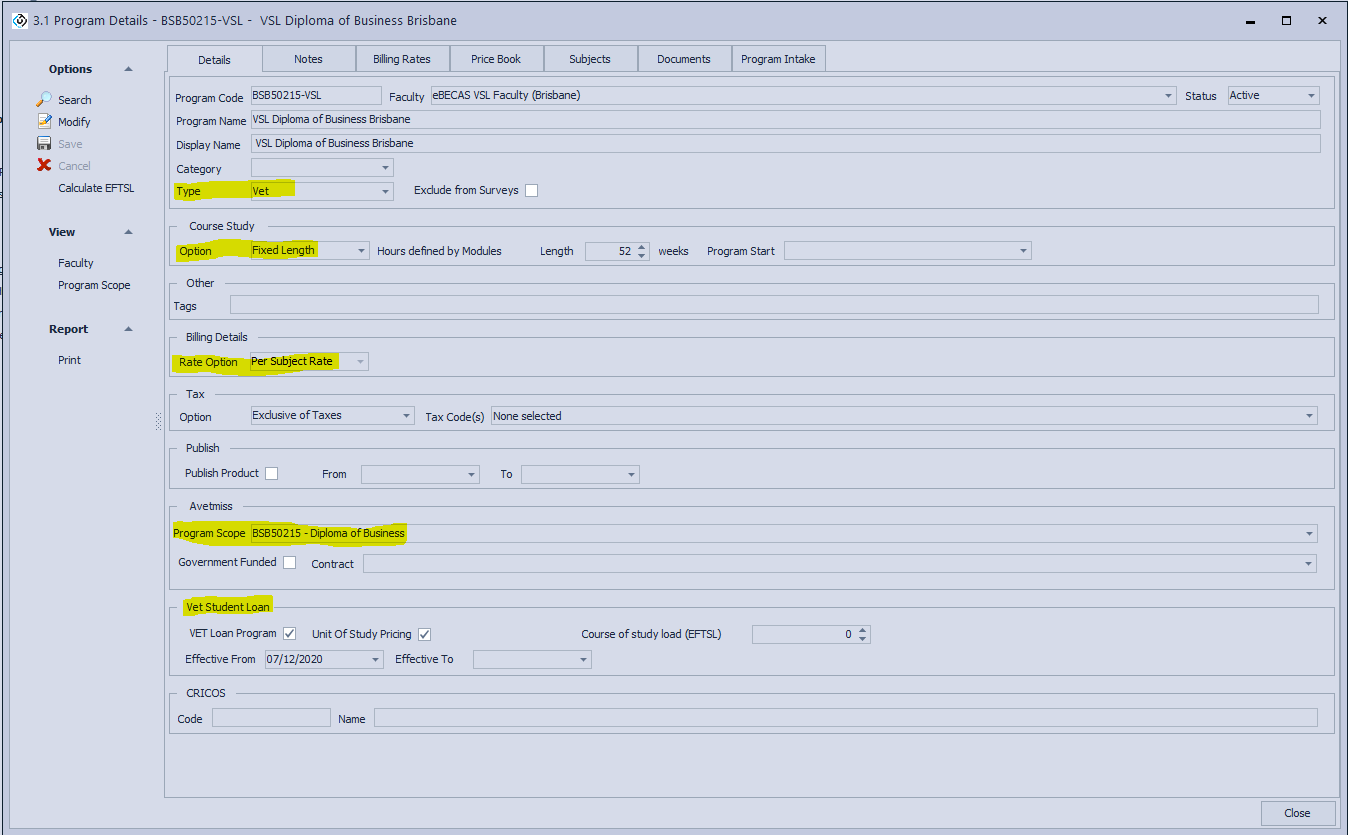Expand the Program Scope dropdown
1348x835 pixels.
(1309, 534)
